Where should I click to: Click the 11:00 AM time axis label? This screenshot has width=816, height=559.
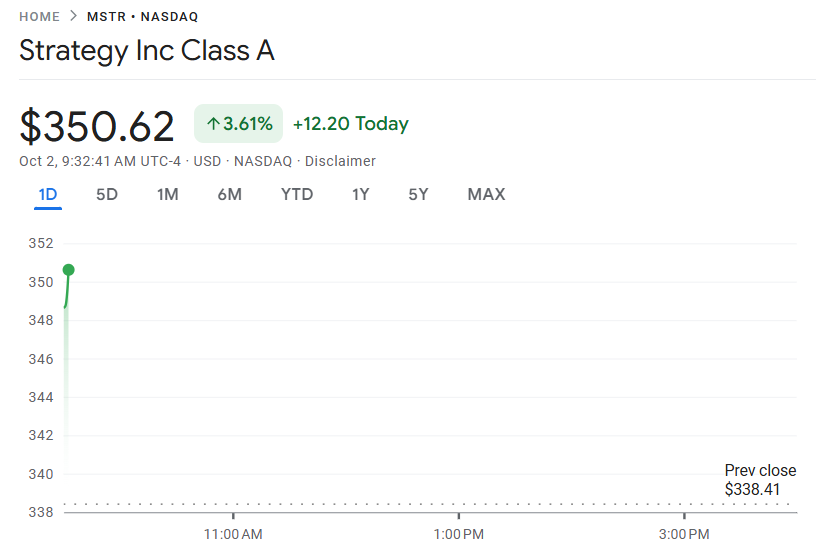click(x=233, y=535)
